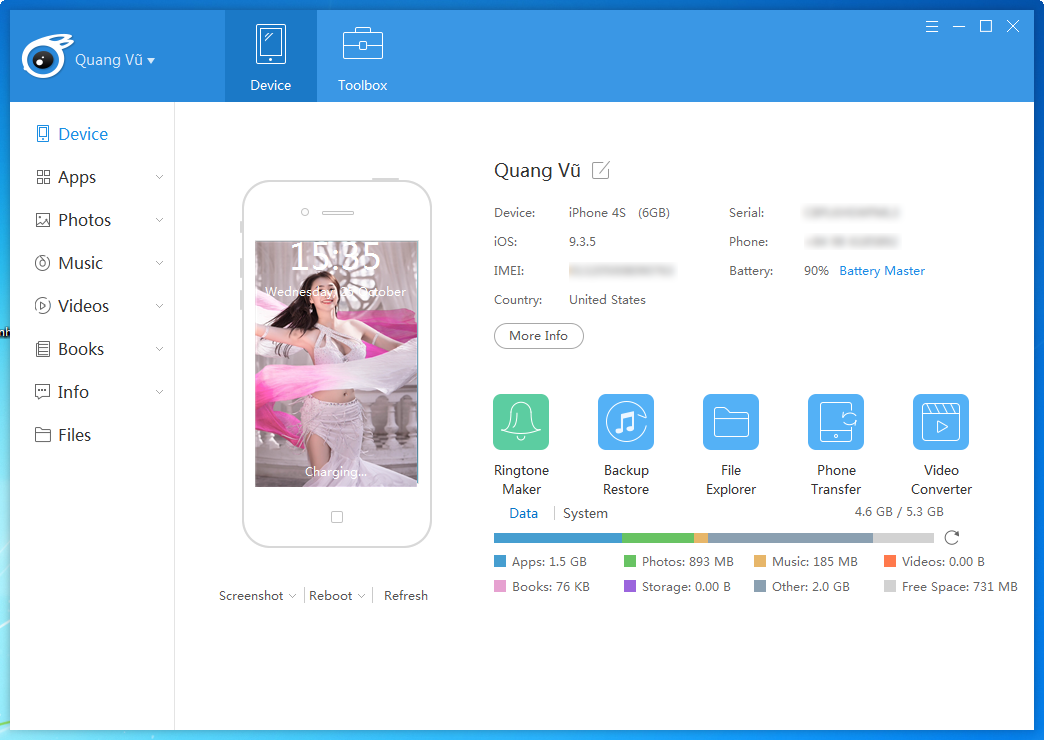Open the Screenshot options dropdown
Viewport: 1044px width, 740px height.
pos(257,595)
